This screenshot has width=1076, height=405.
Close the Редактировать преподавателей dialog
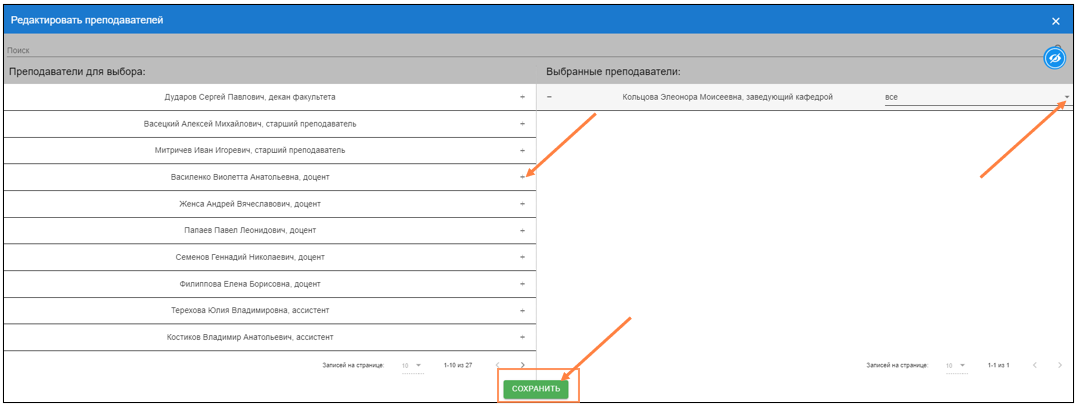[x=1055, y=20]
